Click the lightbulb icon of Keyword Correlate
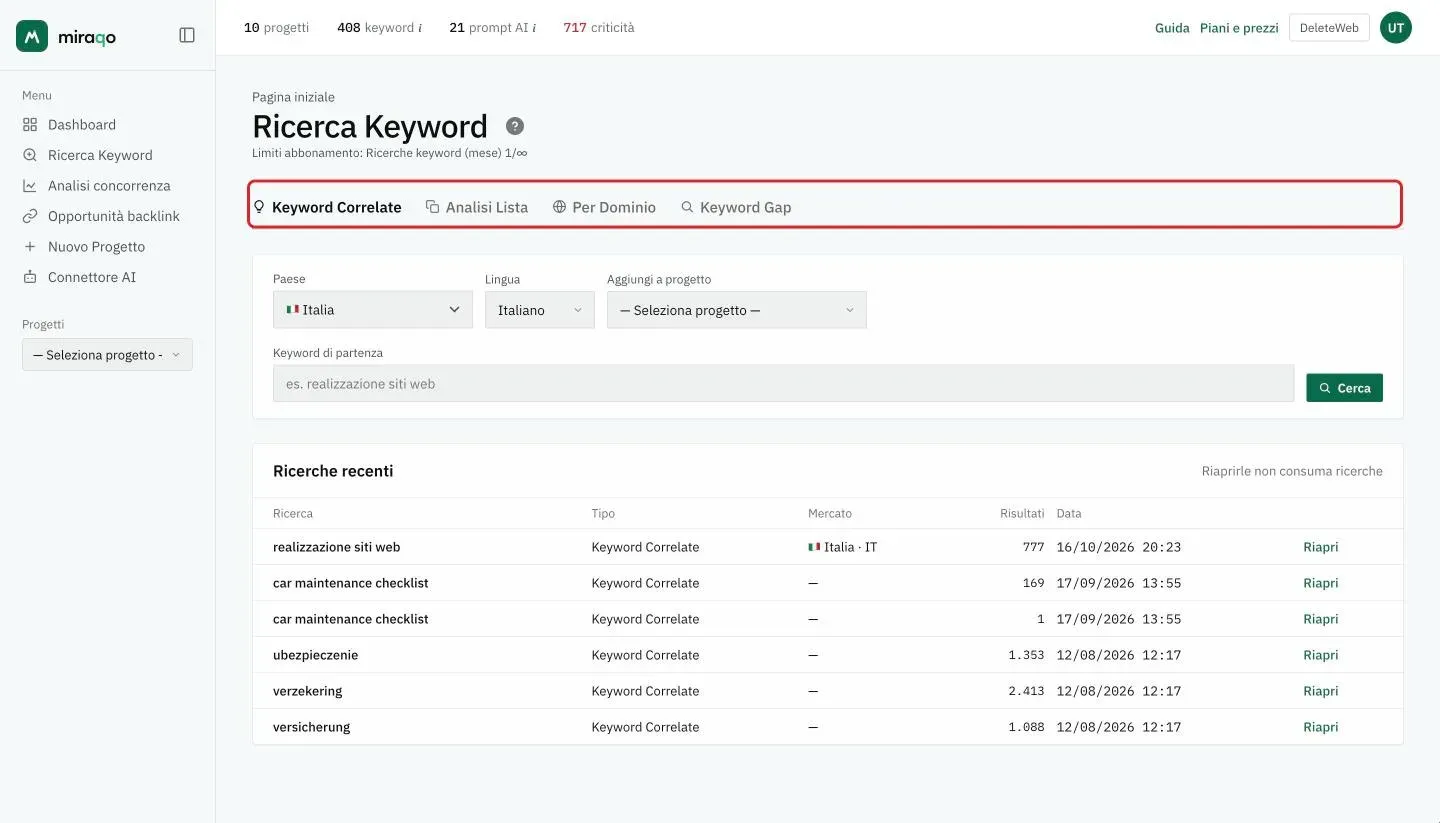The width and height of the screenshot is (1440, 823). coord(259,207)
